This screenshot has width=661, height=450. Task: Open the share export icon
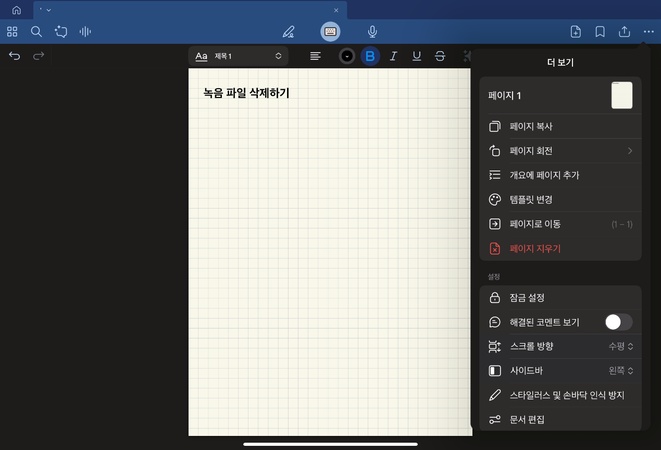pos(624,32)
